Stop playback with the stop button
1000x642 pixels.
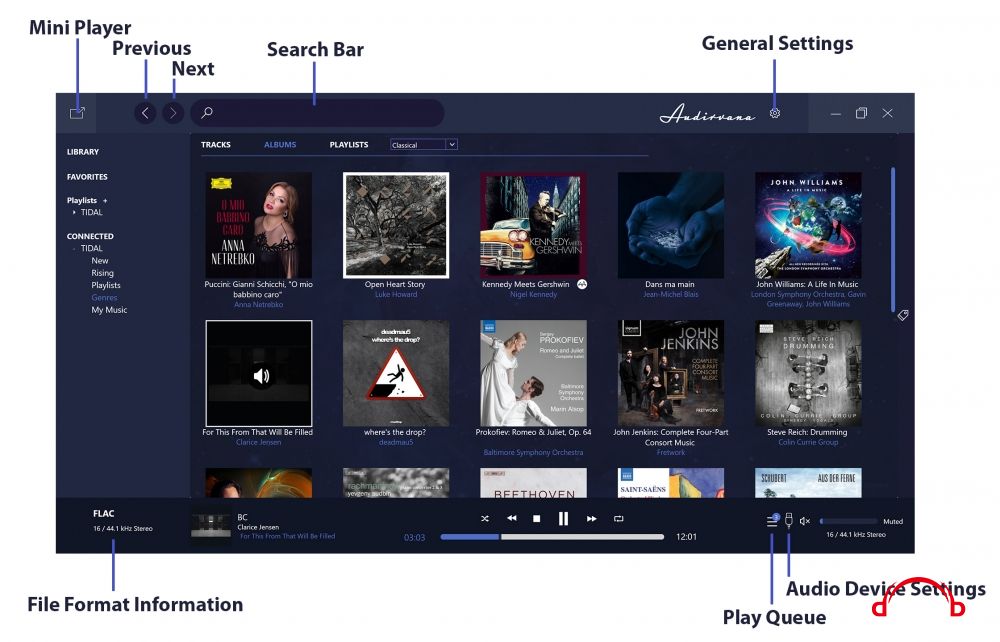click(536, 519)
